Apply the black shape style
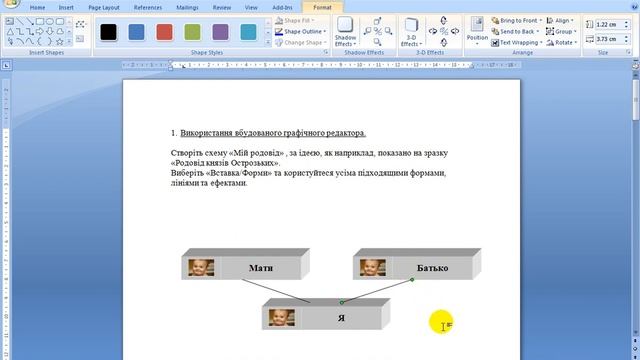This screenshot has height=360, width=640. tap(108, 32)
